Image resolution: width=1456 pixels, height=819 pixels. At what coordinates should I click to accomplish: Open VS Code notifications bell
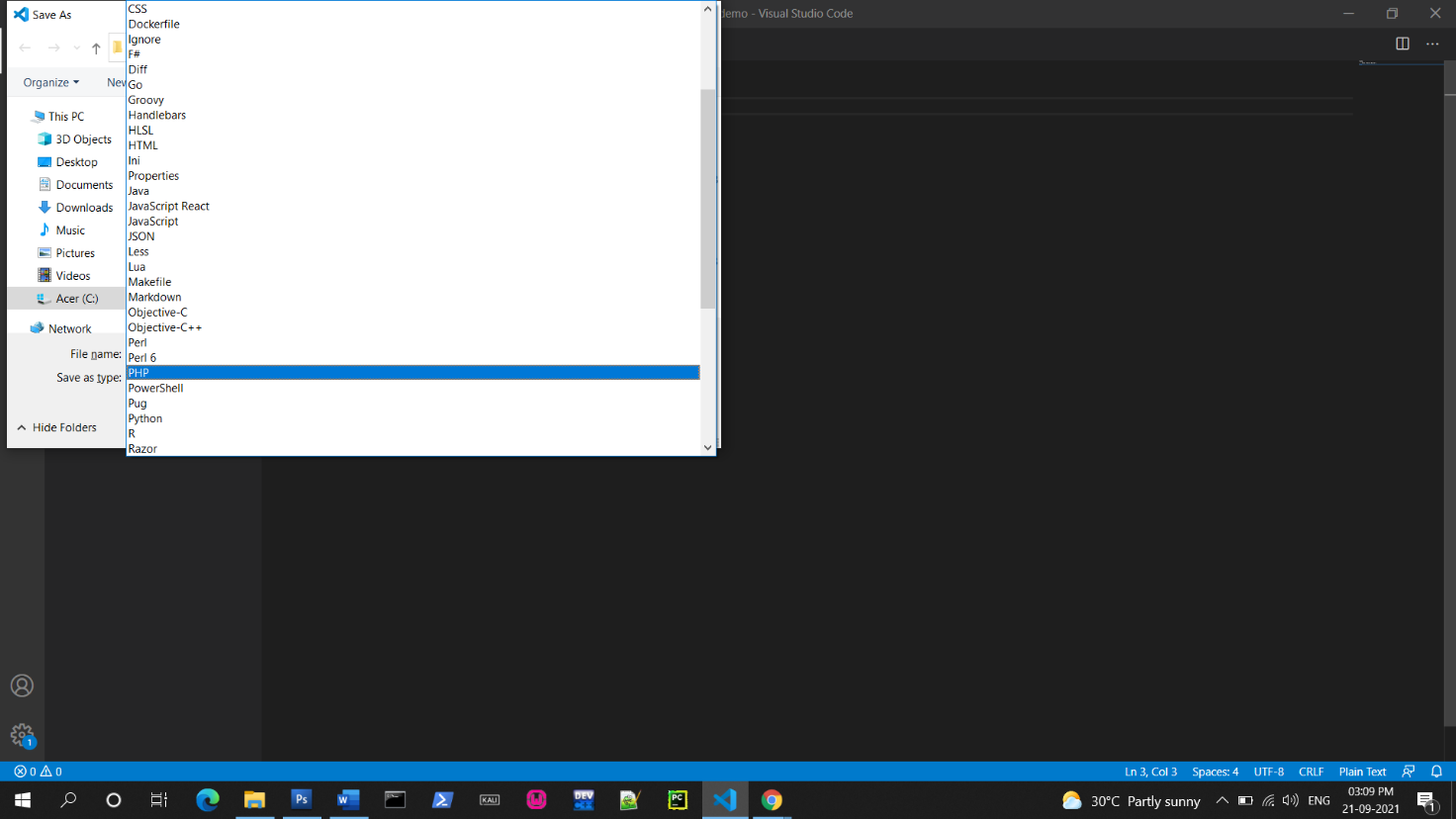point(1438,771)
